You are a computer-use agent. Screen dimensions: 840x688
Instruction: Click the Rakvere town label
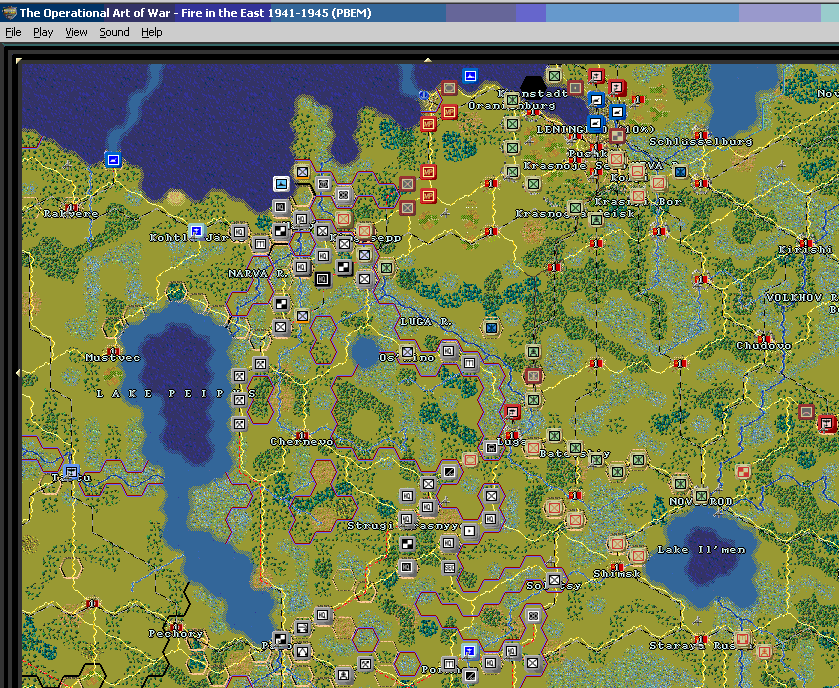click(x=71, y=214)
